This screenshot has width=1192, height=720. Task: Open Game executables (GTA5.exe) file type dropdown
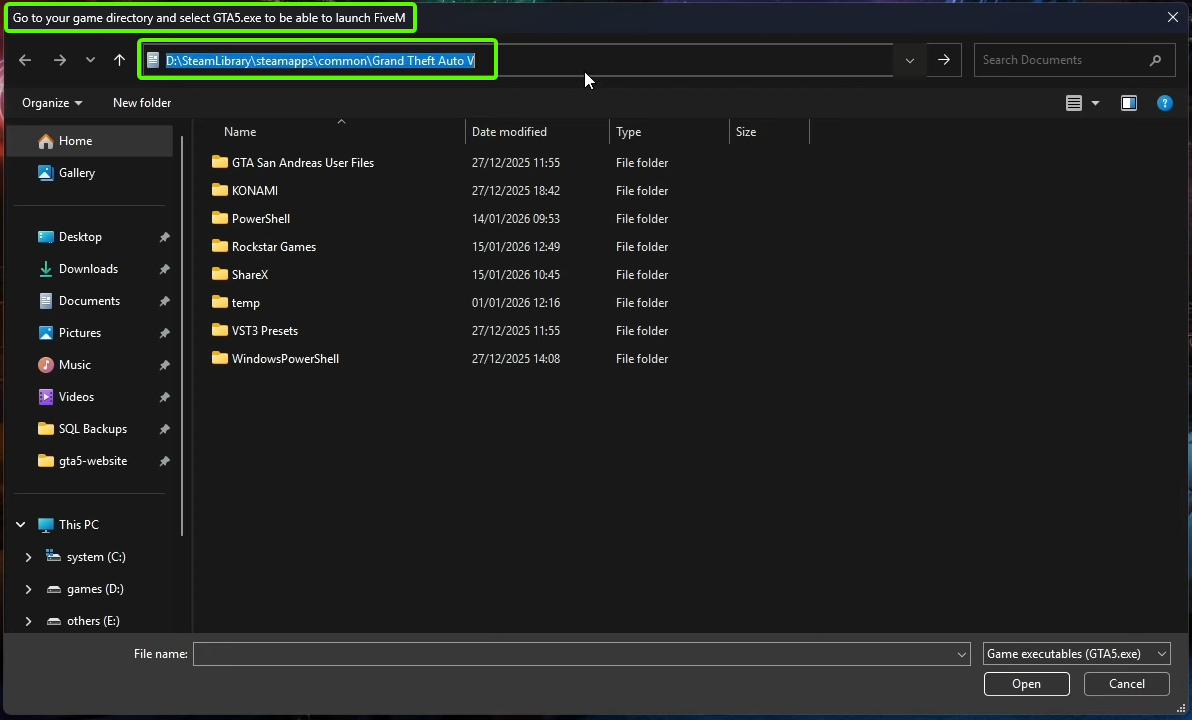1076,654
